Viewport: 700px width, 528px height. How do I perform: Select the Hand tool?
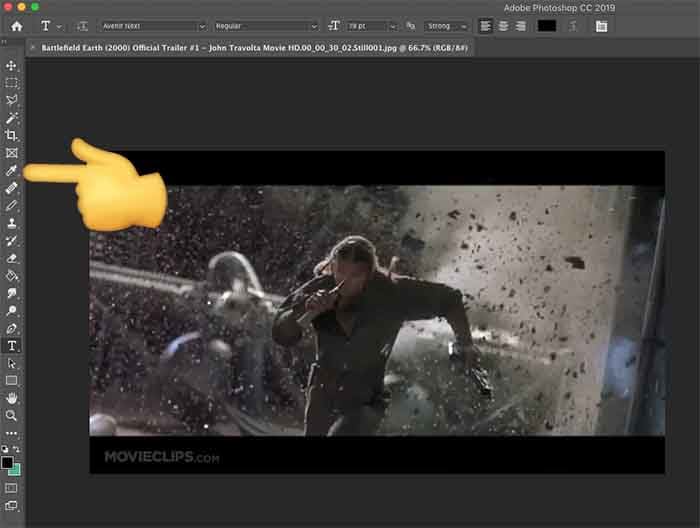point(12,397)
